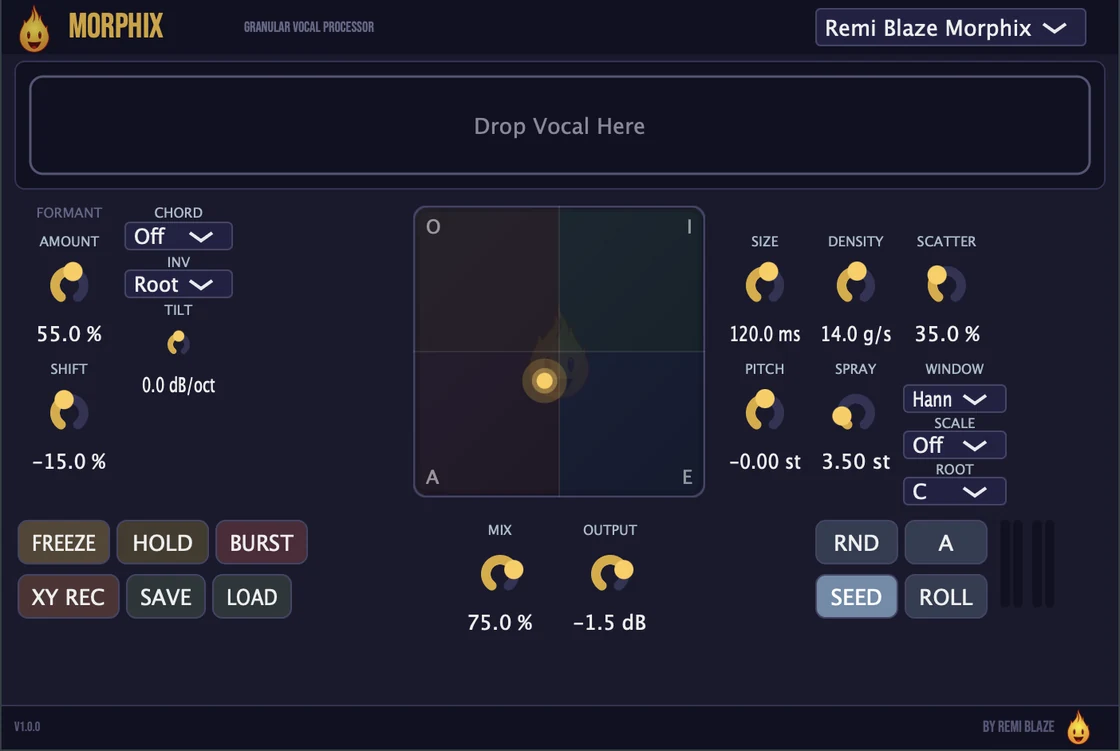Screen dimensions: 1120x751
Task: Click the ROLL button
Action: (946, 597)
